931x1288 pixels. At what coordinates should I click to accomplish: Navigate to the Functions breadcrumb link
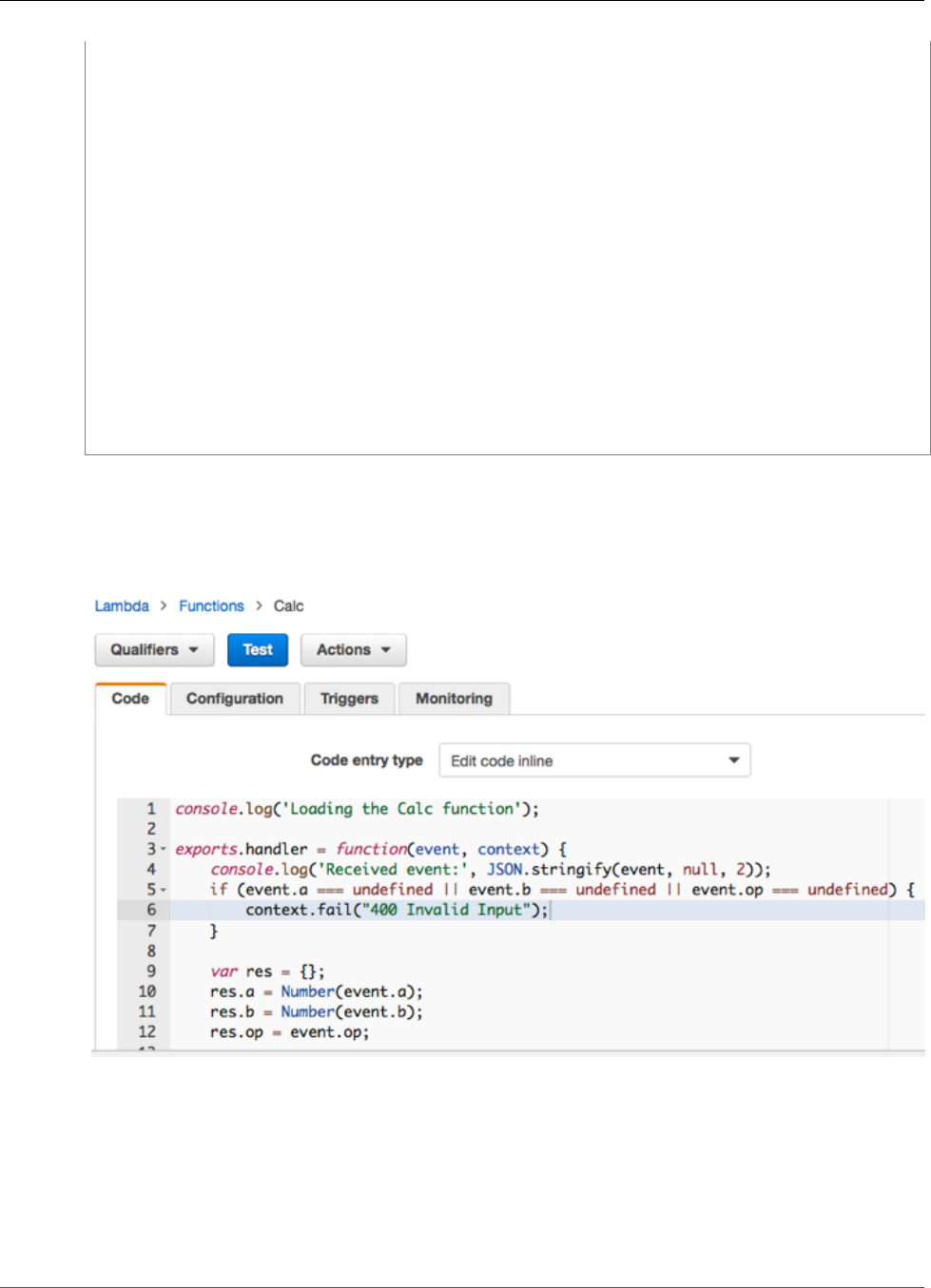(x=211, y=606)
